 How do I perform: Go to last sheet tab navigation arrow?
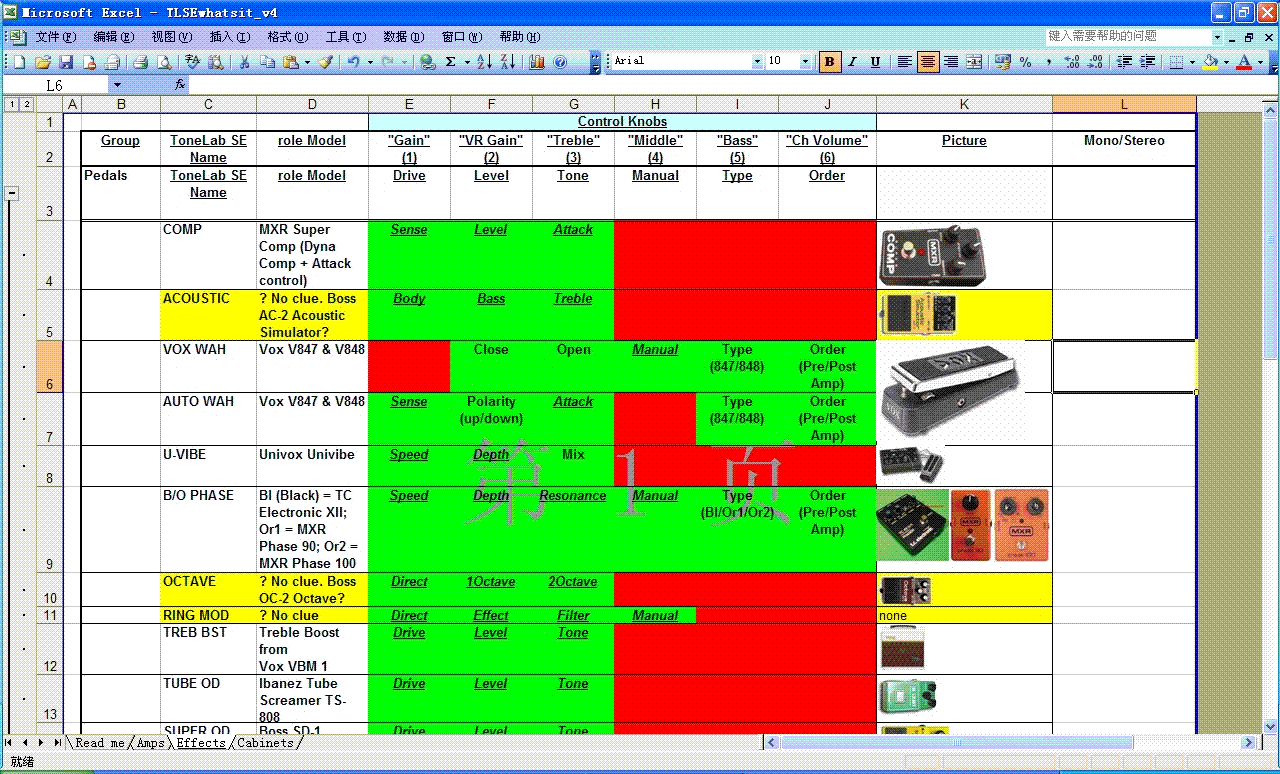57,743
